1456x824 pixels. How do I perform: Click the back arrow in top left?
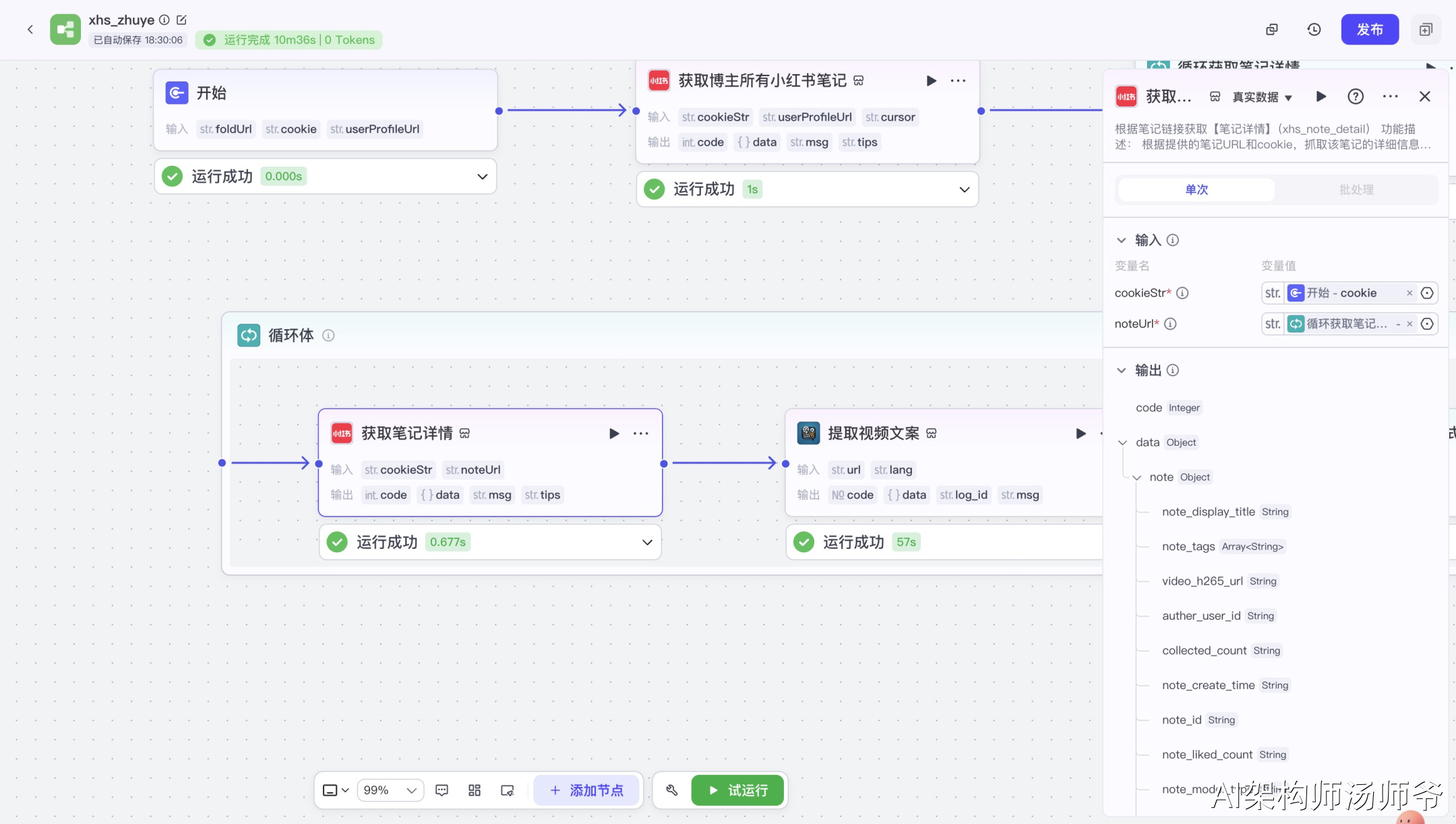30,29
